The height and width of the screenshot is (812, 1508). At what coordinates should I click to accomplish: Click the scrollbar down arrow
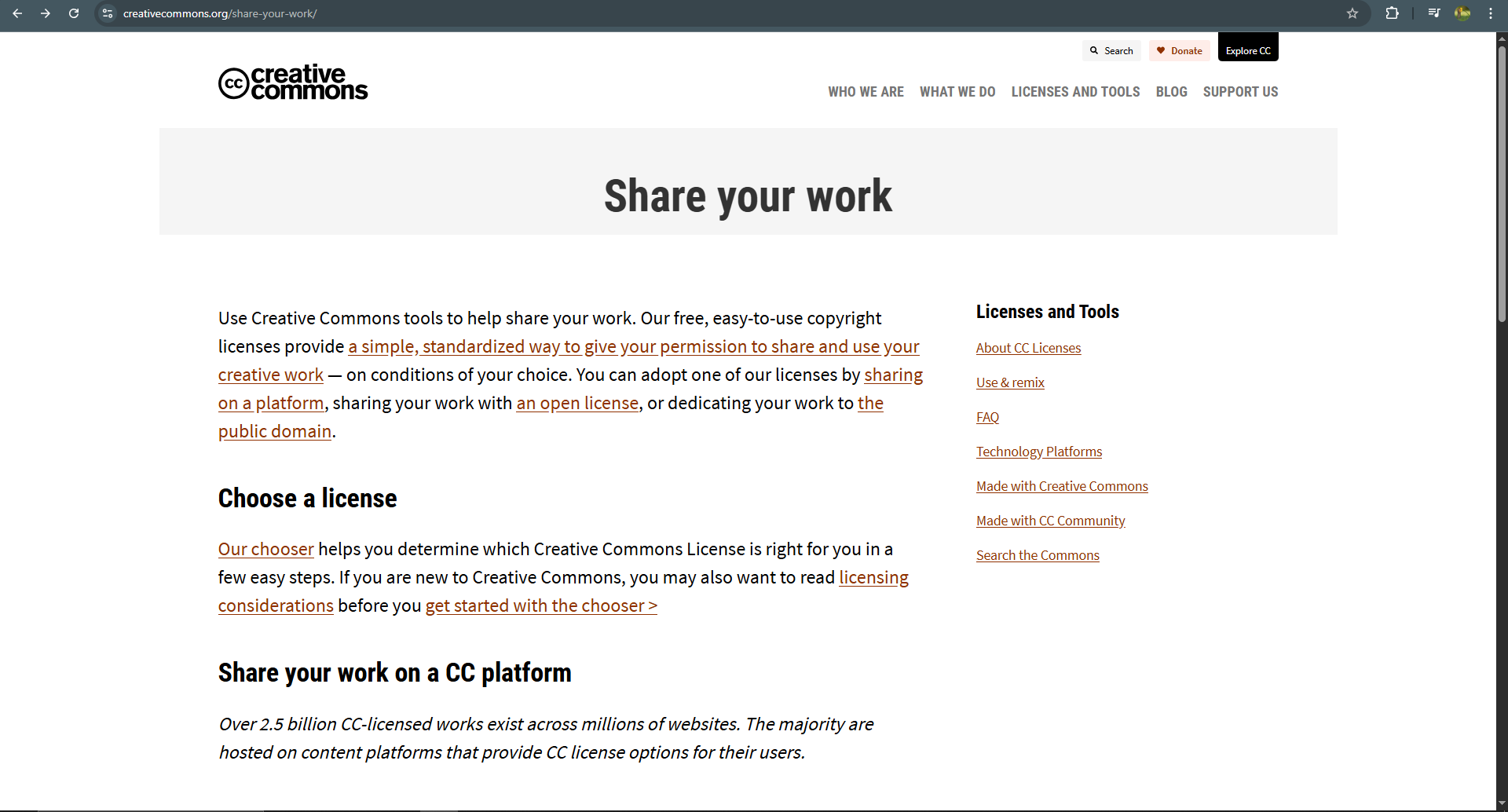[x=1502, y=805]
